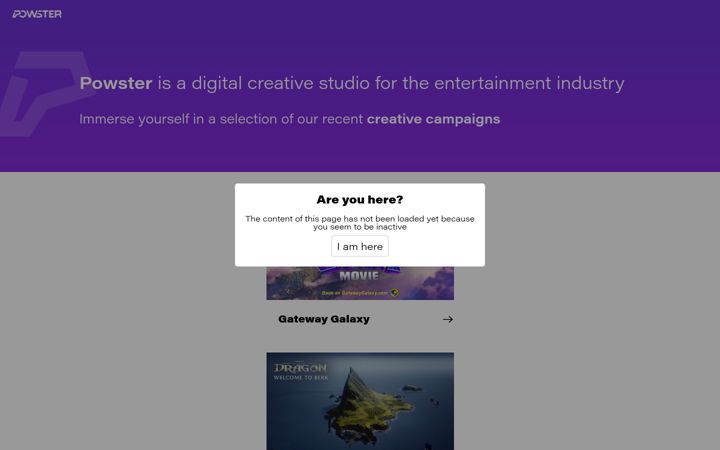Click the Gateway Galaxy arrow icon
Image resolution: width=720 pixels, height=450 pixels.
tap(448, 319)
